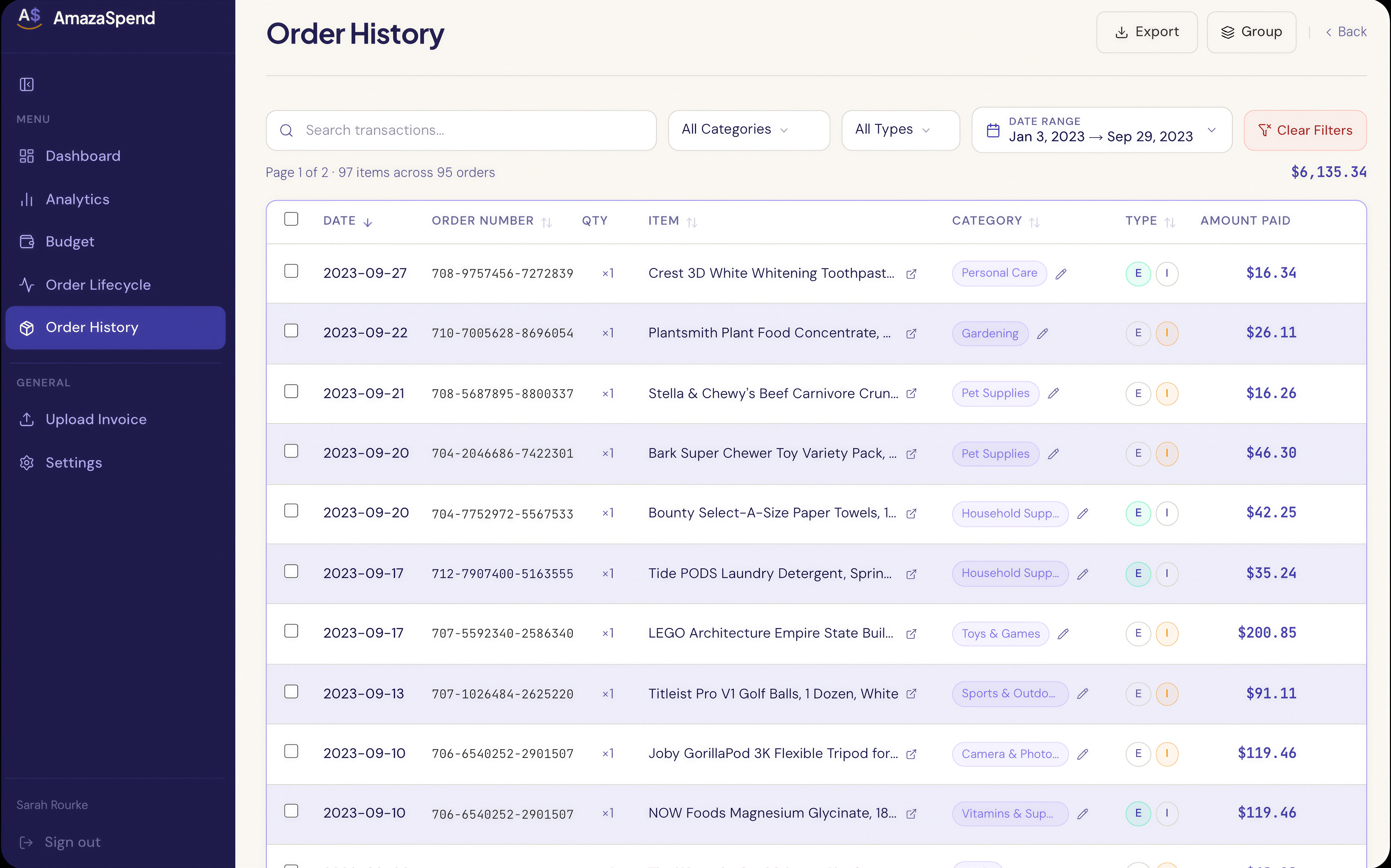This screenshot has width=1391, height=868.
Task: Open external link for NOW Foods Magnesium
Action: (911, 814)
